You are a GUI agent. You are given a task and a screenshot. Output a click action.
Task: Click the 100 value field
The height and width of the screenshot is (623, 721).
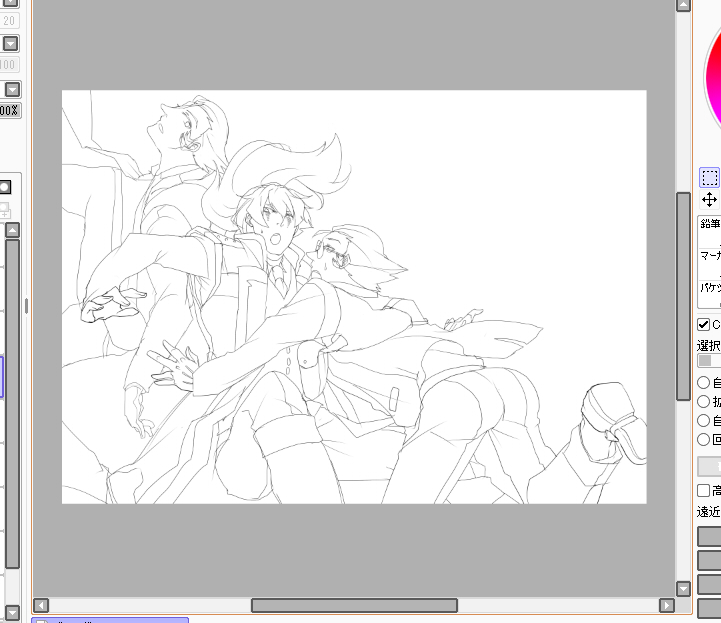[9, 64]
